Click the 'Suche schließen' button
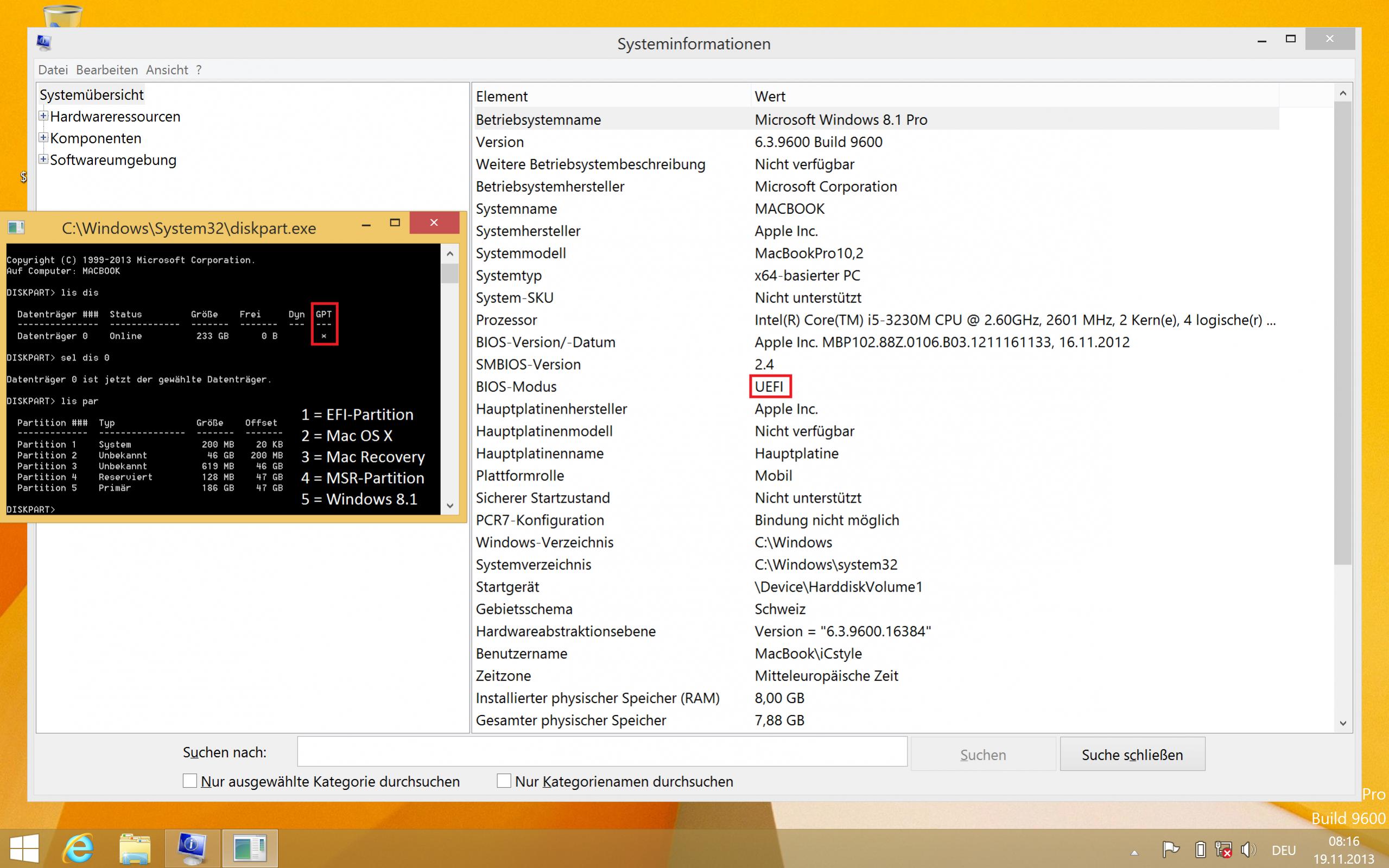1389x868 pixels. click(x=1132, y=755)
